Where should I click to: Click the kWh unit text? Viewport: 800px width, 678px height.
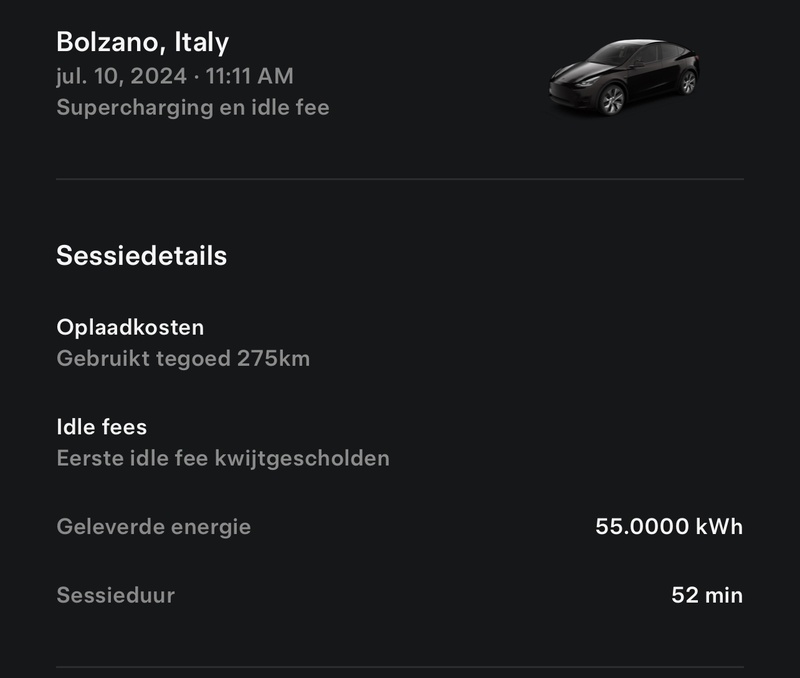pos(719,526)
